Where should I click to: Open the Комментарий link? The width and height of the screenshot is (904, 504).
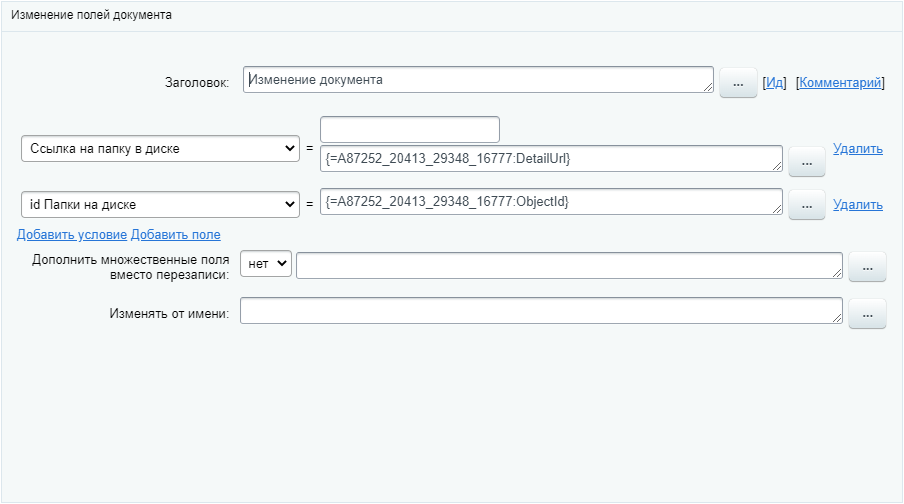[x=840, y=83]
